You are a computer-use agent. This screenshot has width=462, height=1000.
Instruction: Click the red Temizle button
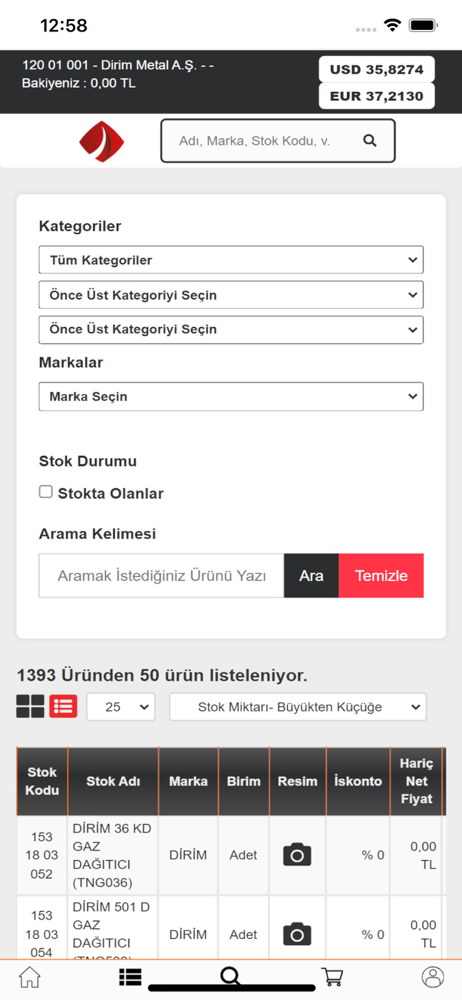381,576
